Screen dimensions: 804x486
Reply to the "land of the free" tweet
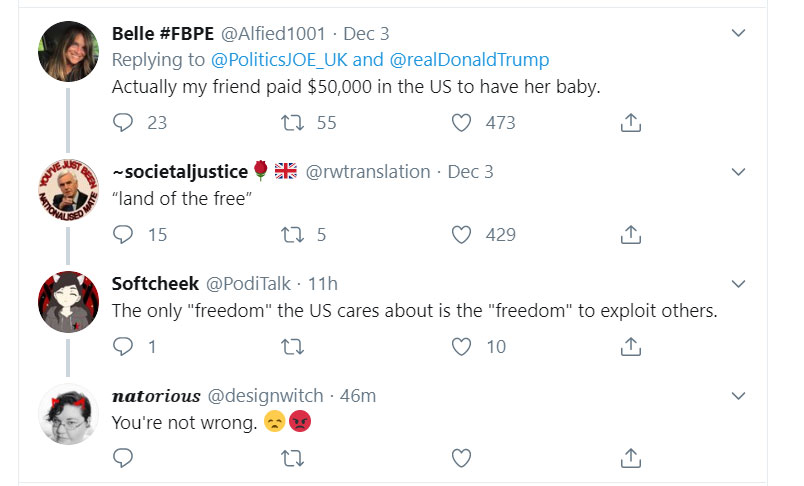point(123,235)
